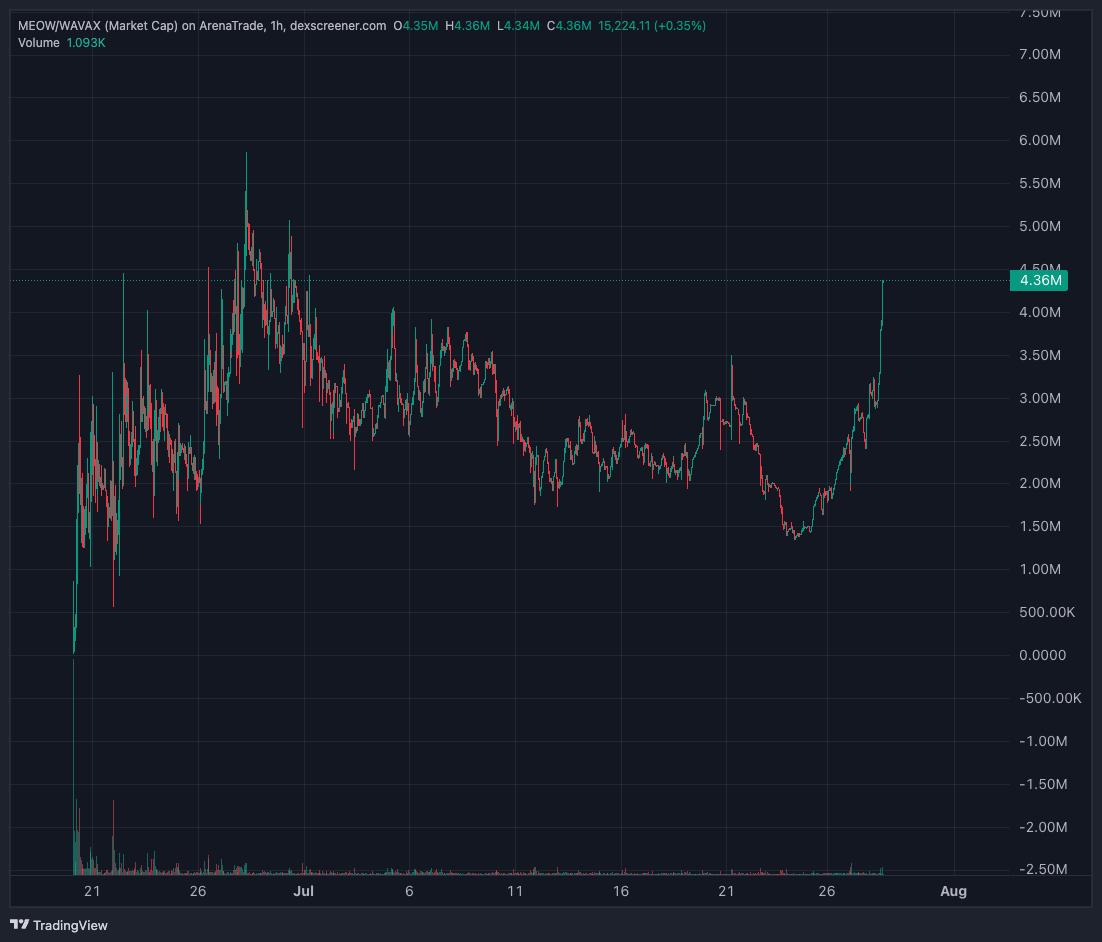Click the -1.00M price axis label

click(x=1043, y=741)
